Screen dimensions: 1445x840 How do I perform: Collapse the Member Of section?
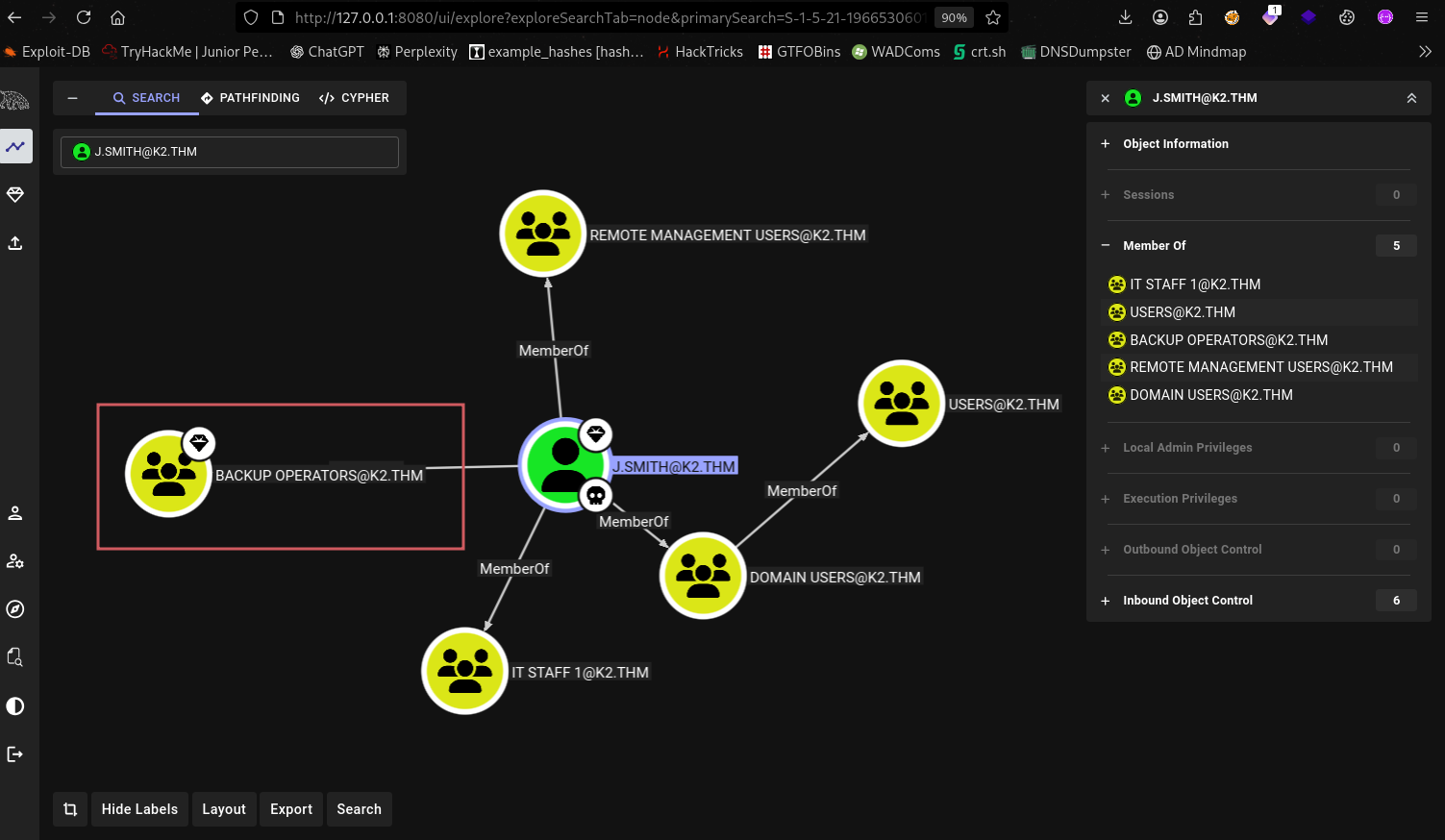1154,246
